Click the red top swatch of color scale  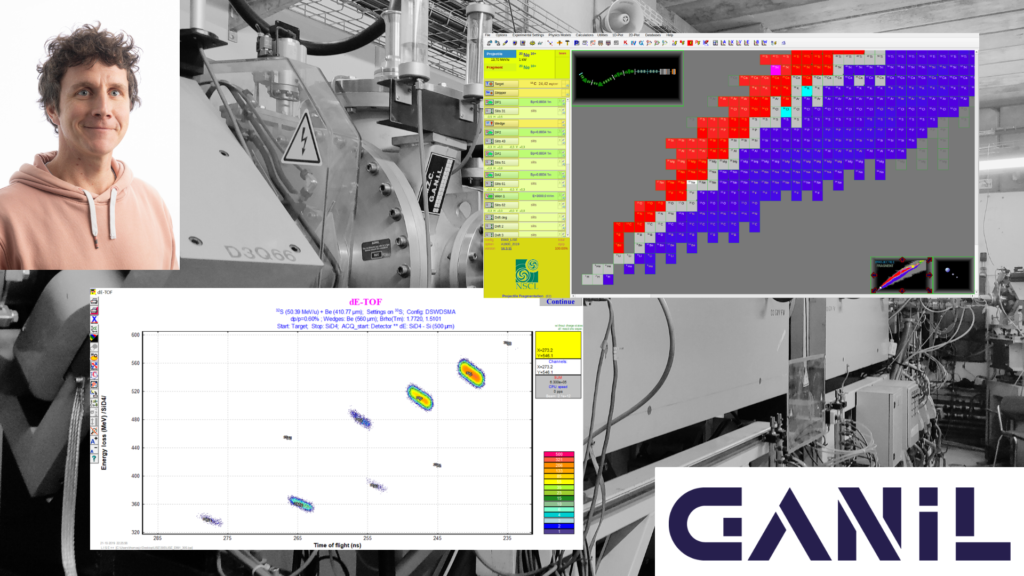[559, 454]
